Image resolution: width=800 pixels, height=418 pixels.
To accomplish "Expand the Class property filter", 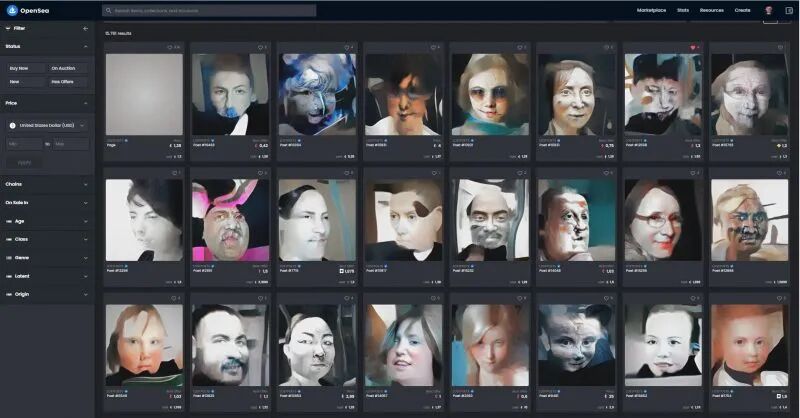I will click(x=47, y=239).
